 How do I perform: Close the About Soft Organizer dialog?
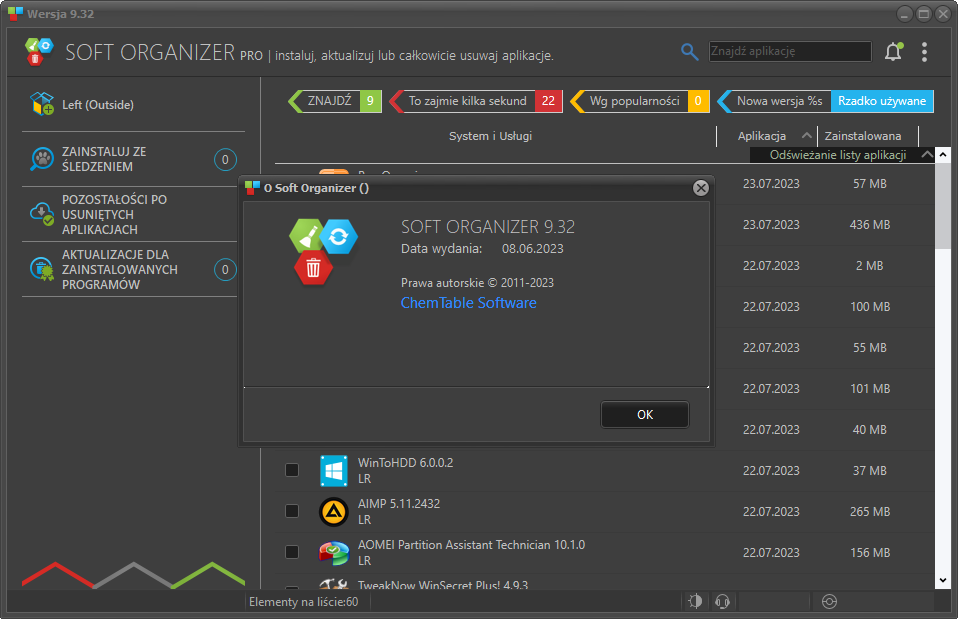[x=701, y=188]
